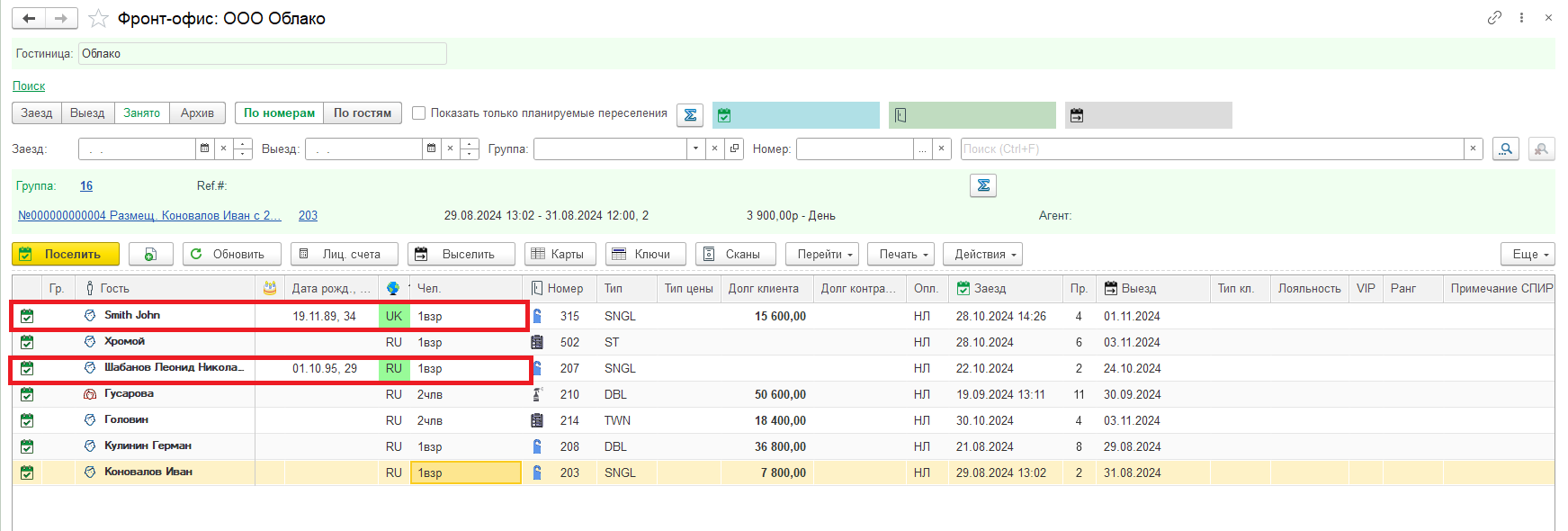The width and height of the screenshot is (1568, 531).
Task: Add page to favorites with star icon
Action: [98, 18]
